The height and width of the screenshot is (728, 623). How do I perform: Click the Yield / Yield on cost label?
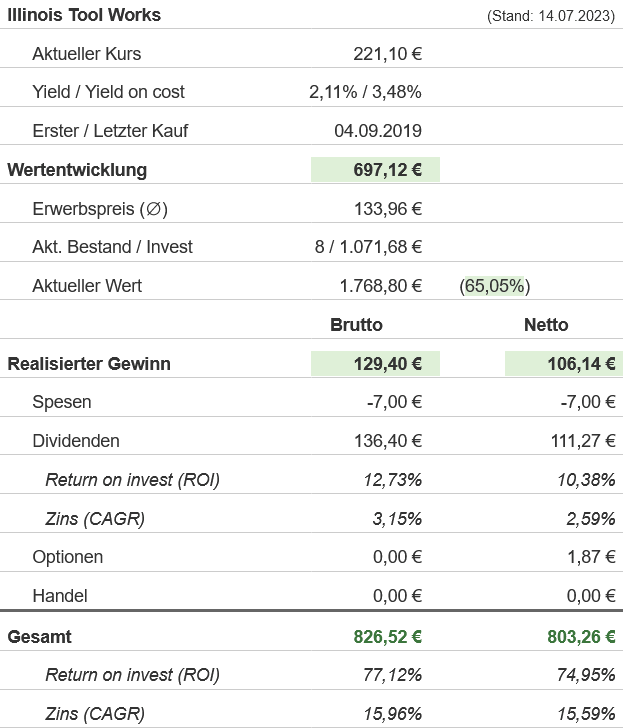(108, 92)
